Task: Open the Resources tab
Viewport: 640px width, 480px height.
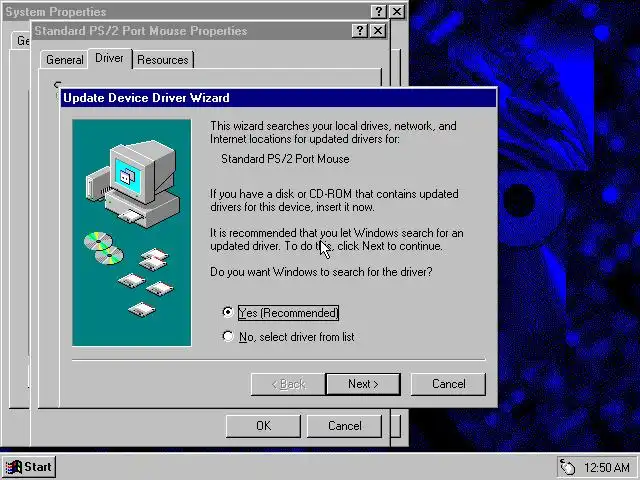Action: (163, 60)
